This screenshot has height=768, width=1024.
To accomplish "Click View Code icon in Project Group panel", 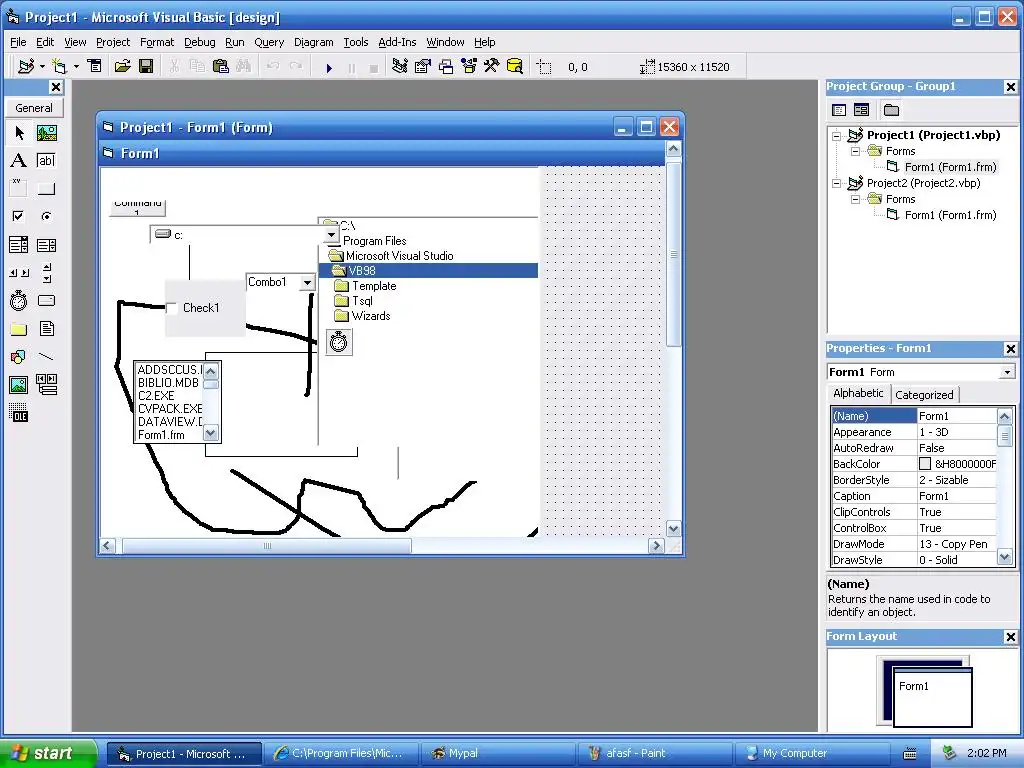I will pyautogui.click(x=839, y=110).
